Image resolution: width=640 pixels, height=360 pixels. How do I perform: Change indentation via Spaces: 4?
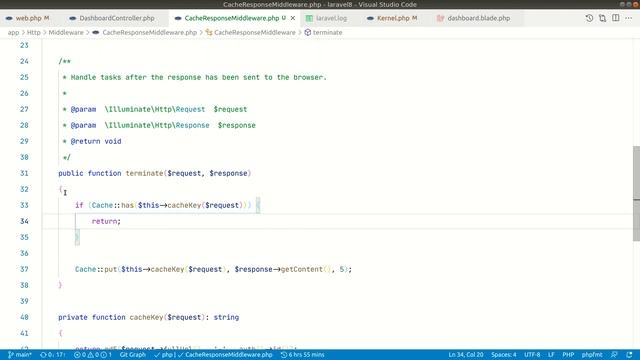(504, 355)
